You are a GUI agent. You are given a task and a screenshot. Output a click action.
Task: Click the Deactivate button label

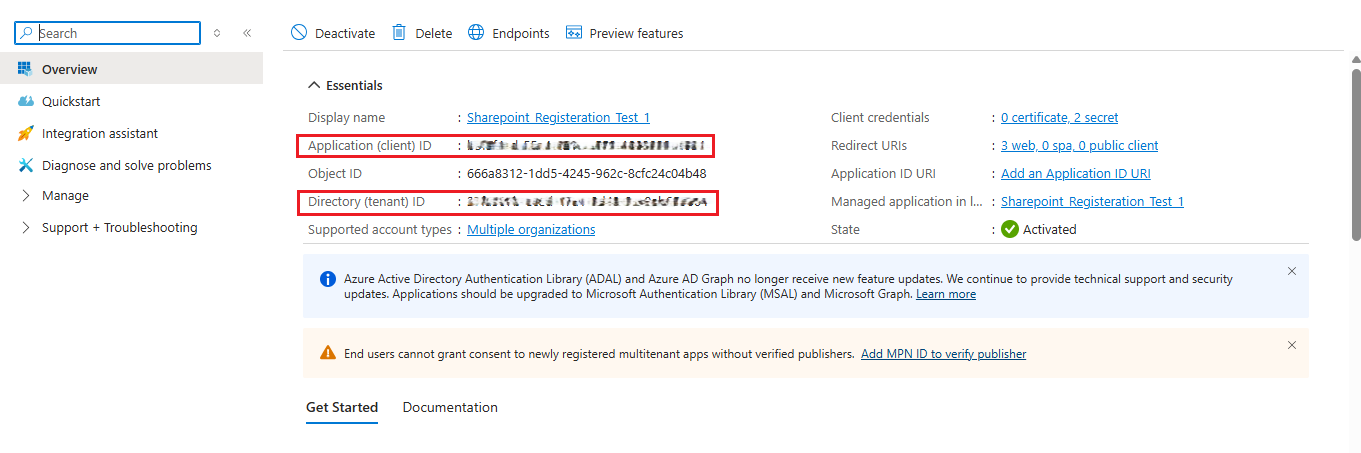click(x=345, y=33)
